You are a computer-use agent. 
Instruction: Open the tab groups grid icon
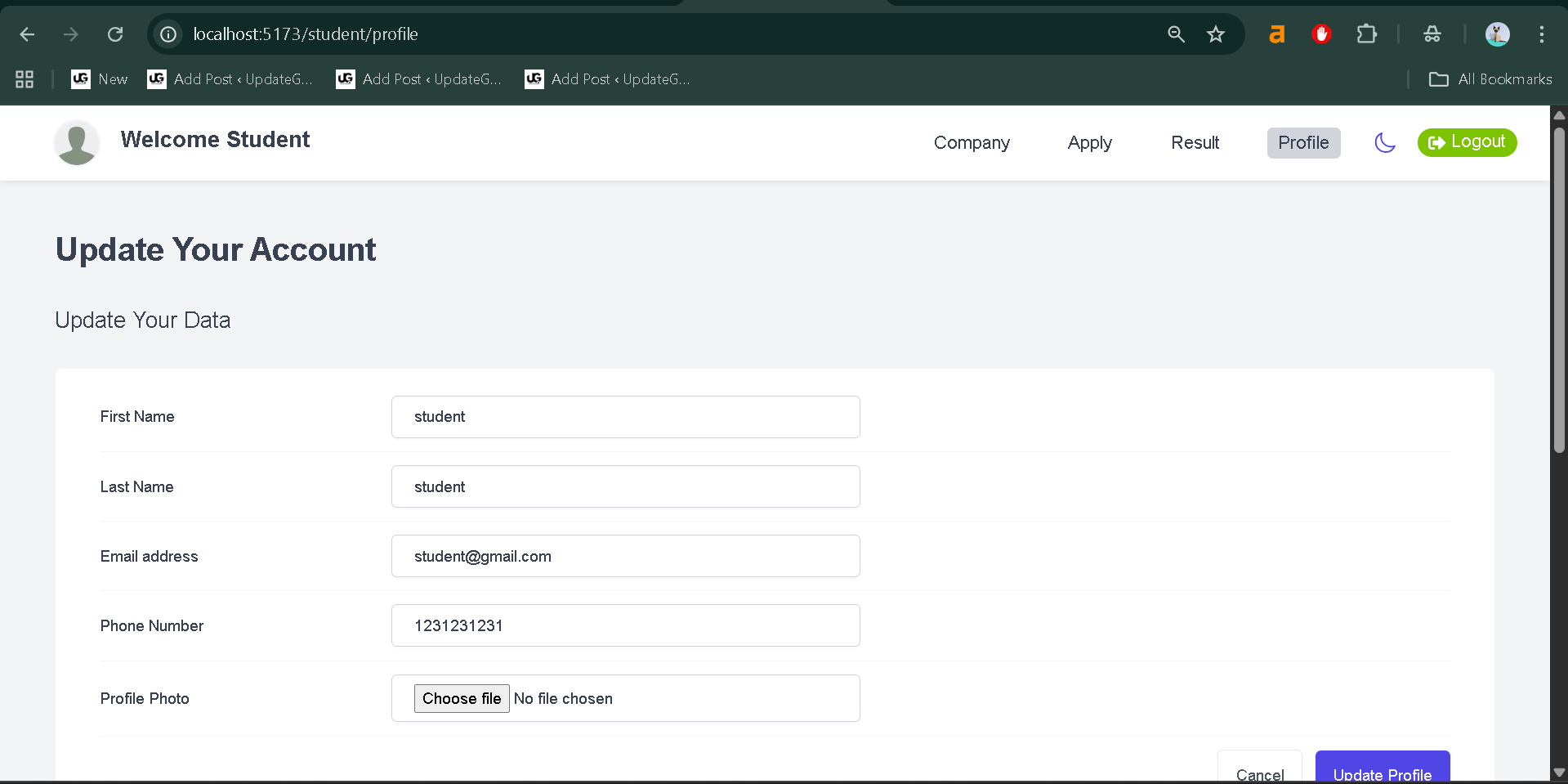24,78
